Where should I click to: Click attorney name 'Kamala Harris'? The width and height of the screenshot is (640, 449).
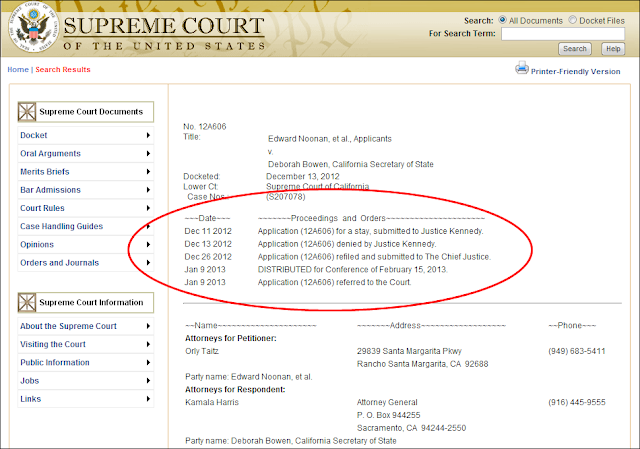tap(212, 402)
